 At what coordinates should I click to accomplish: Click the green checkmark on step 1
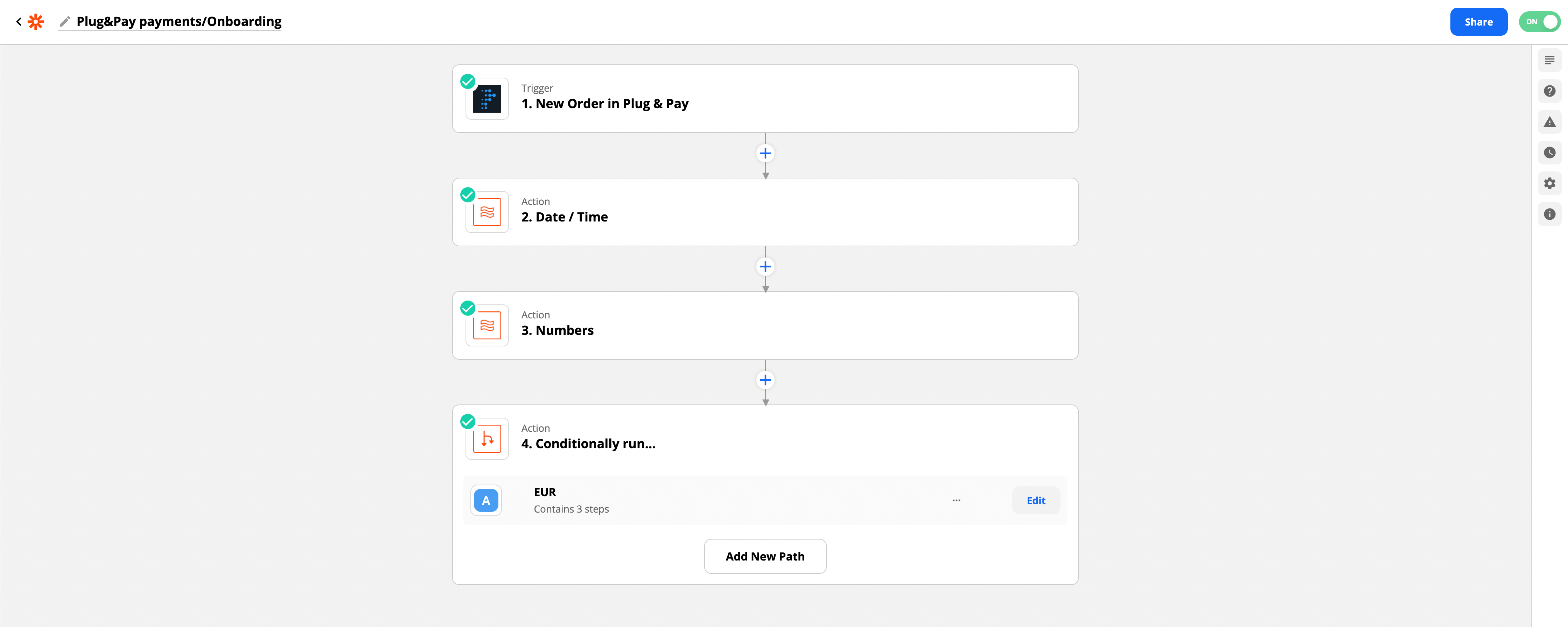point(468,82)
